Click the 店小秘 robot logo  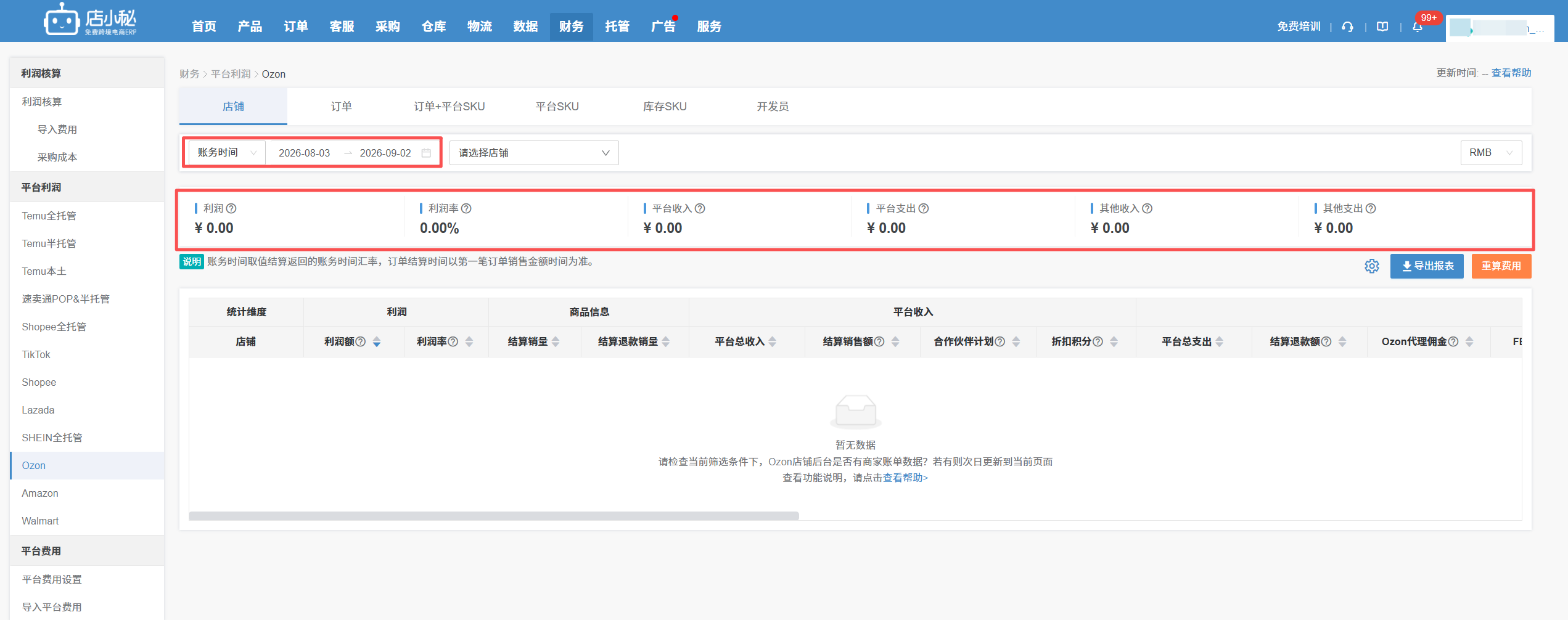click(91, 20)
